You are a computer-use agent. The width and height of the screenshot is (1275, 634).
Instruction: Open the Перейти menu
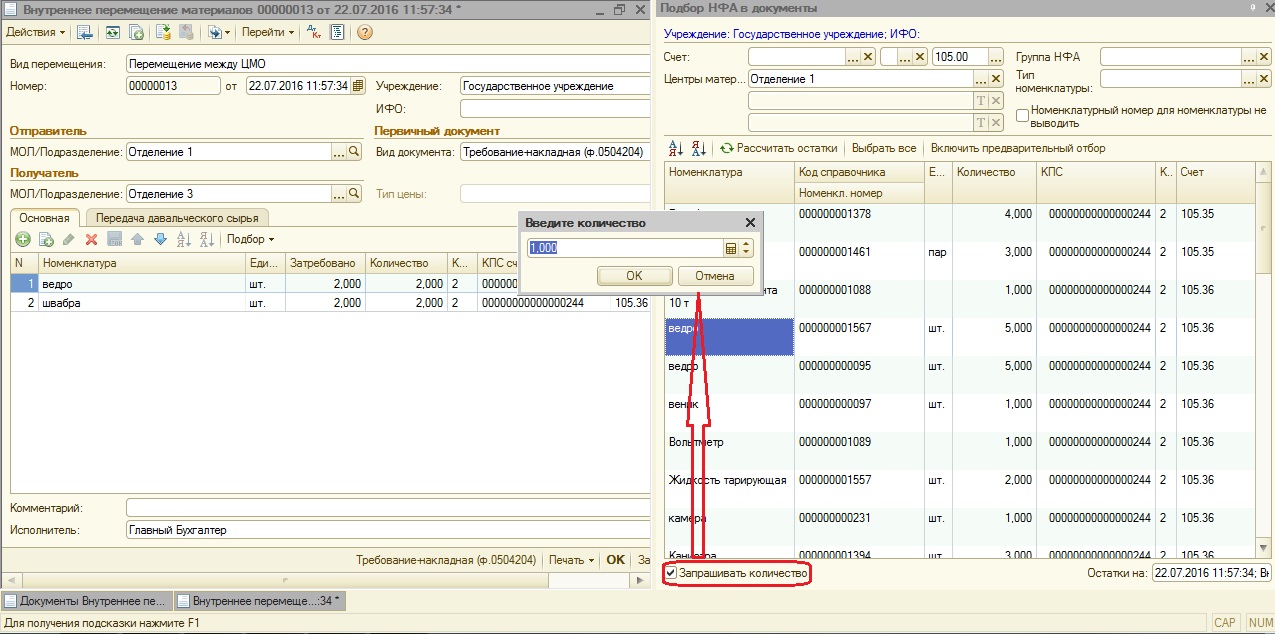[268, 32]
